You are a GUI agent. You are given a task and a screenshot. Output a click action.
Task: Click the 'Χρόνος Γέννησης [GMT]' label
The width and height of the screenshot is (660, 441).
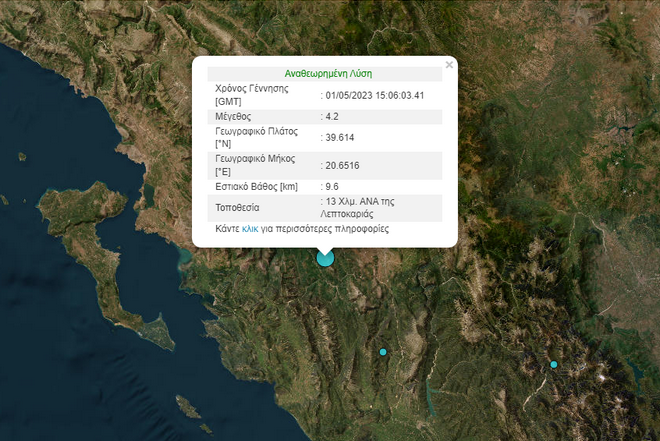pyautogui.click(x=251, y=95)
